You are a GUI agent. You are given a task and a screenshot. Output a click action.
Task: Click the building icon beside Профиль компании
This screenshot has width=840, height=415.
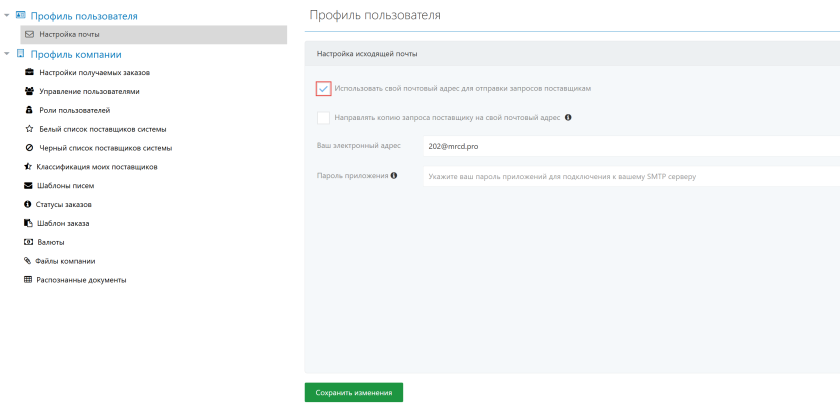(21, 54)
